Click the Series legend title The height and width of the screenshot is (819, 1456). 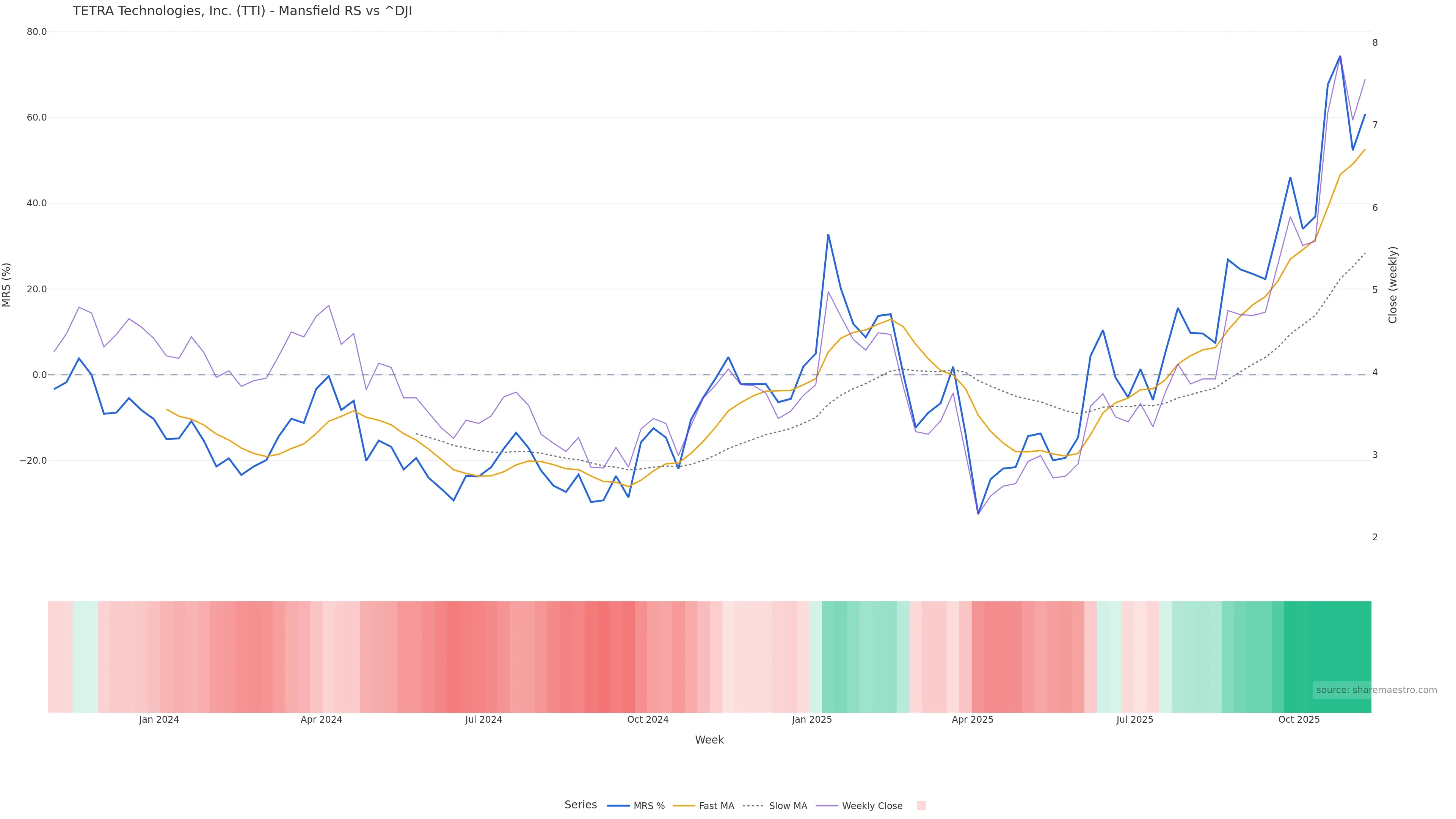pos(581,805)
